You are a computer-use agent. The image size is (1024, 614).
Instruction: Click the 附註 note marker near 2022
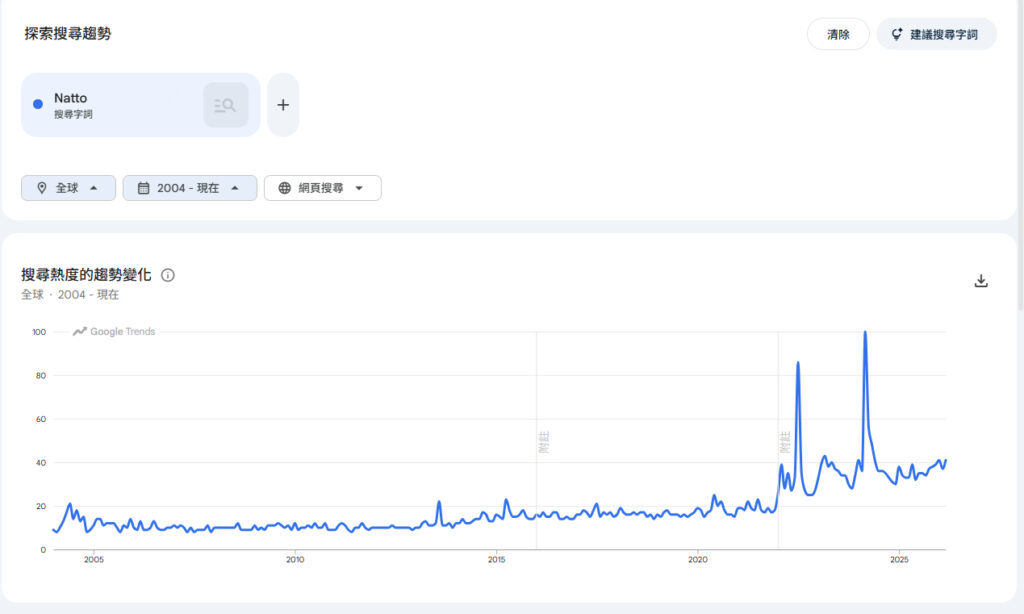(785, 441)
